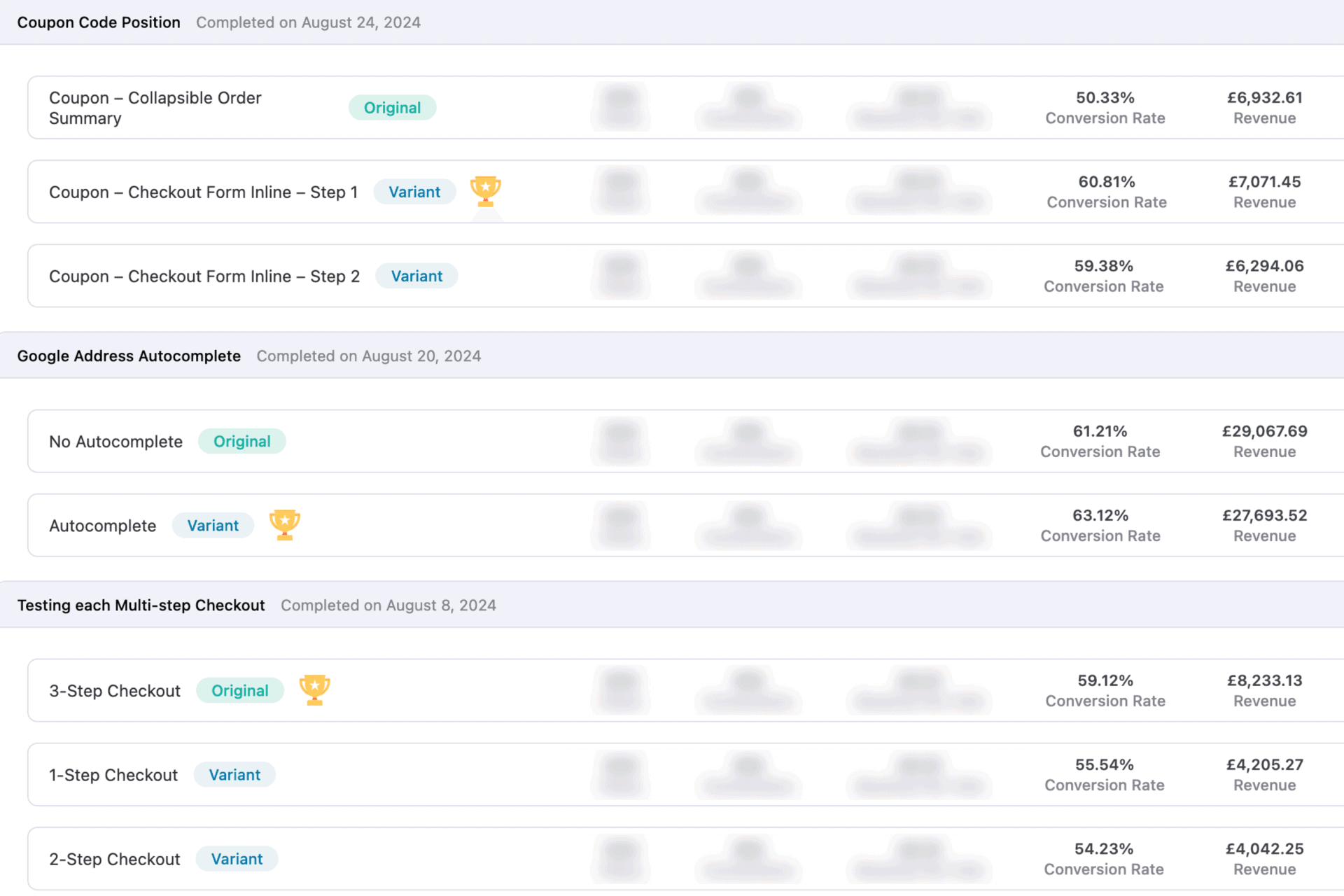The image size is (1344, 896).
Task: Click the 60.81% Conversion Rate figure
Action: tap(1107, 182)
